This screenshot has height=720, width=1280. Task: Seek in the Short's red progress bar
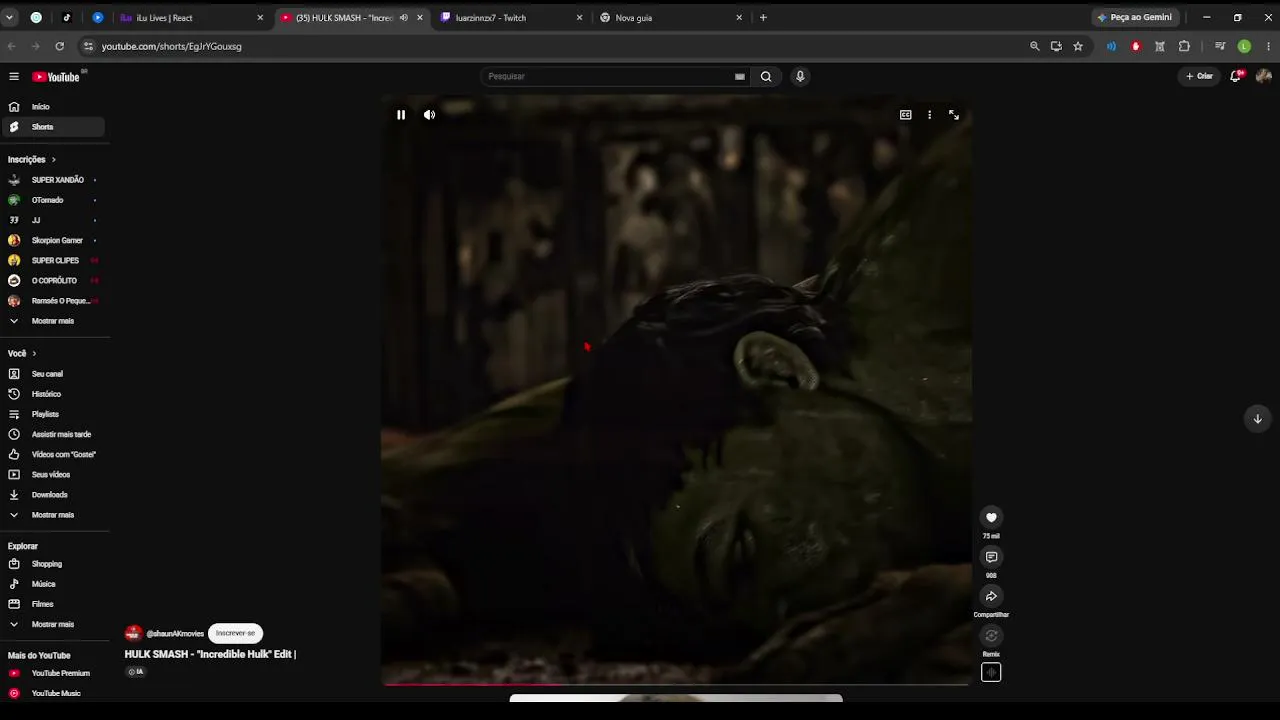676,684
